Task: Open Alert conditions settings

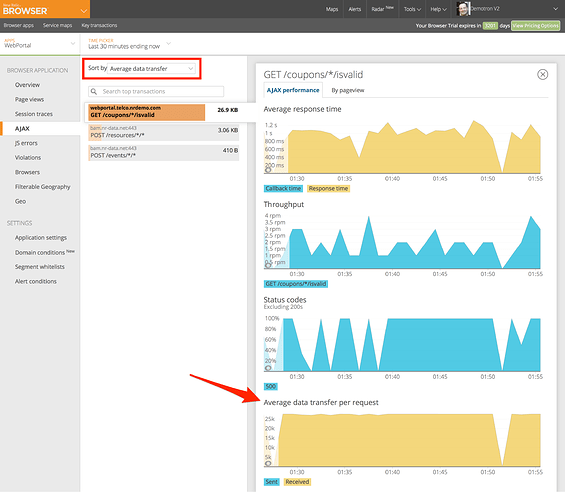Action: point(36,281)
